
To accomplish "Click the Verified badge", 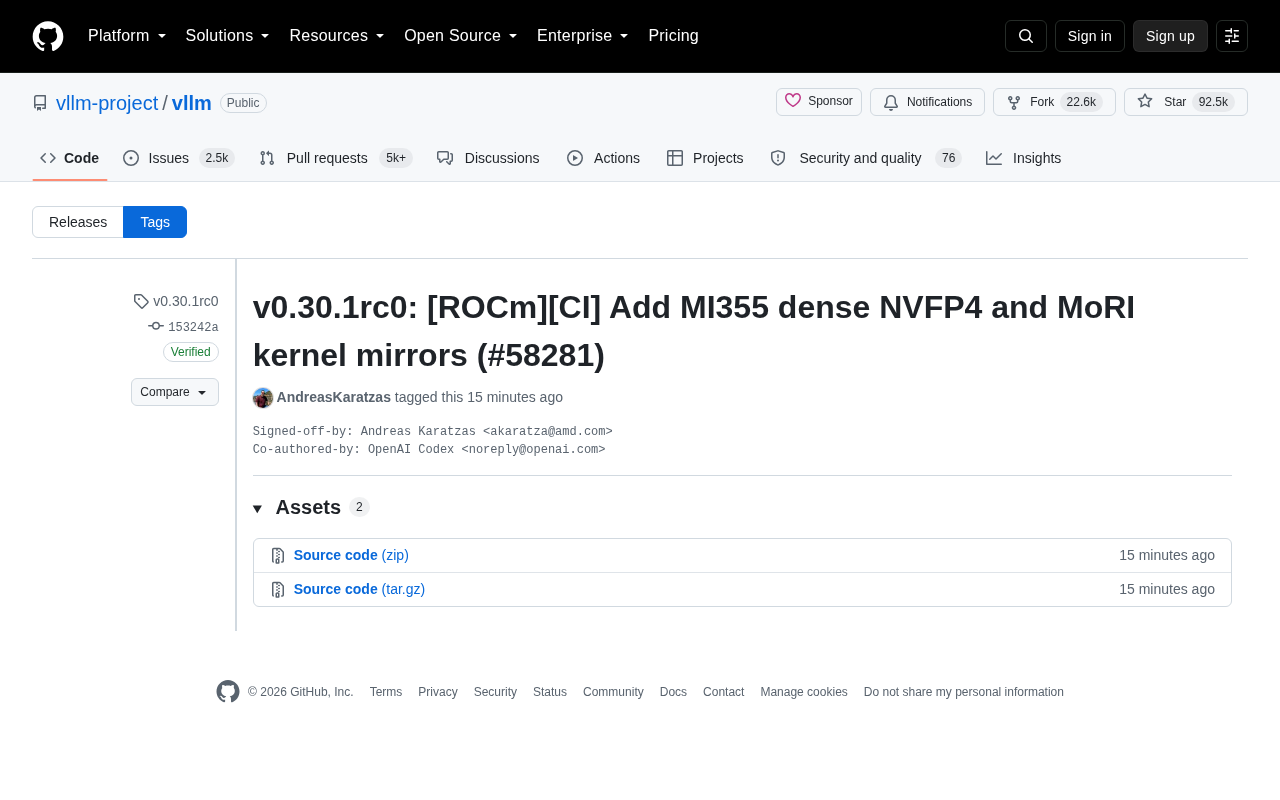I will tap(191, 352).
